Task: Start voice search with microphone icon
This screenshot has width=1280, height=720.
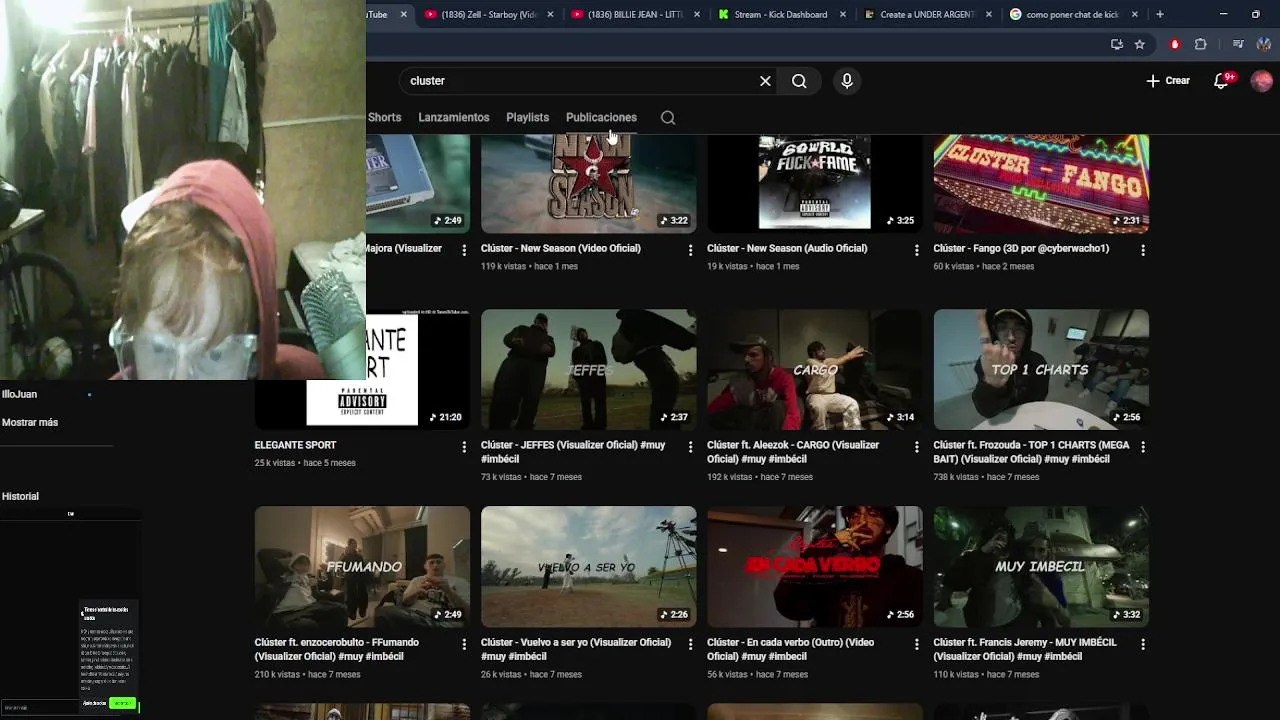Action: [x=847, y=81]
